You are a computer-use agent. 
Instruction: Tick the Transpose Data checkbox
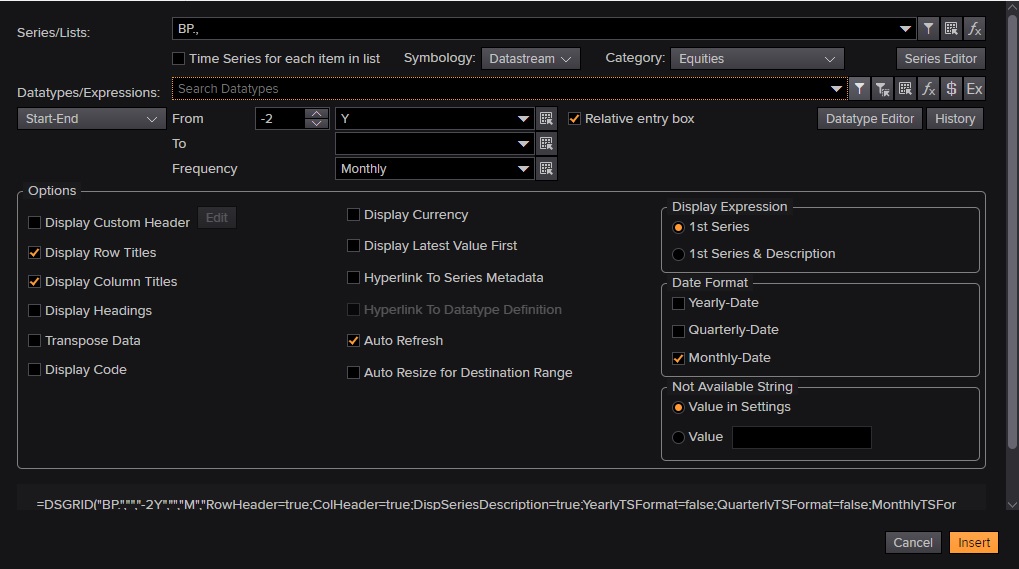pos(35,341)
